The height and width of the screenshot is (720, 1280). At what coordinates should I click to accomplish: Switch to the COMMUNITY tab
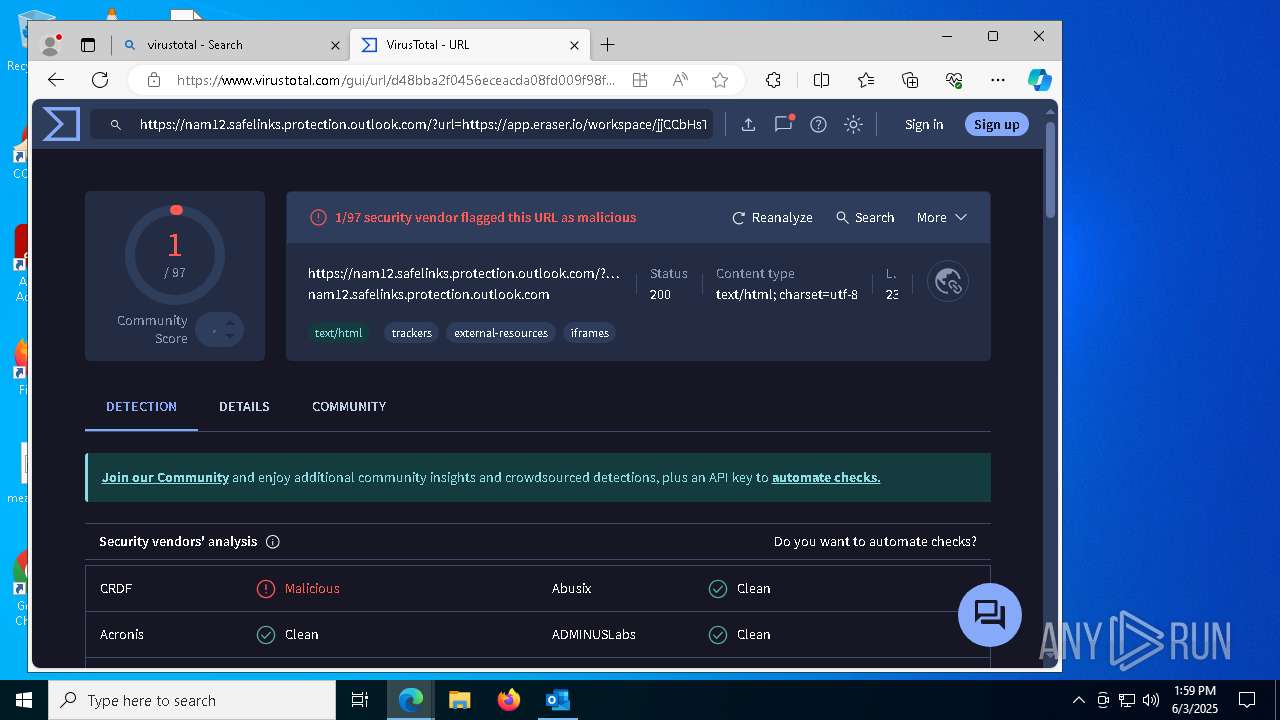(349, 406)
